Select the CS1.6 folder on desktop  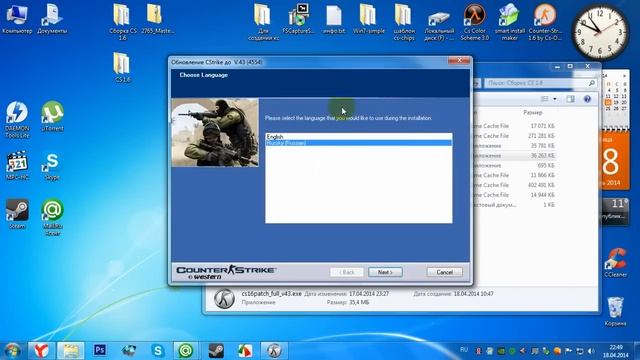(x=122, y=67)
